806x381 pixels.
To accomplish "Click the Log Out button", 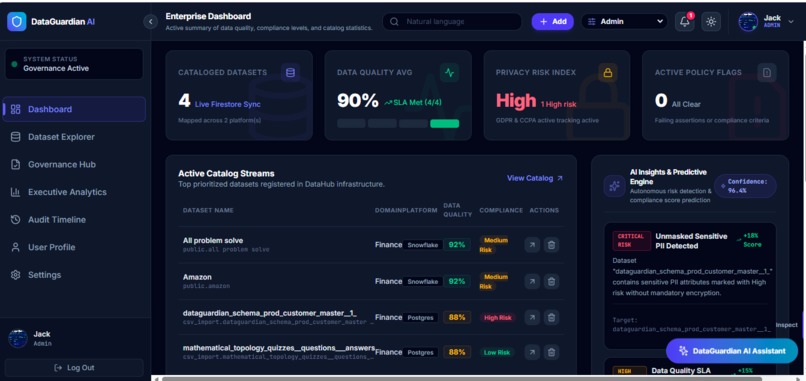I will 74,368.
